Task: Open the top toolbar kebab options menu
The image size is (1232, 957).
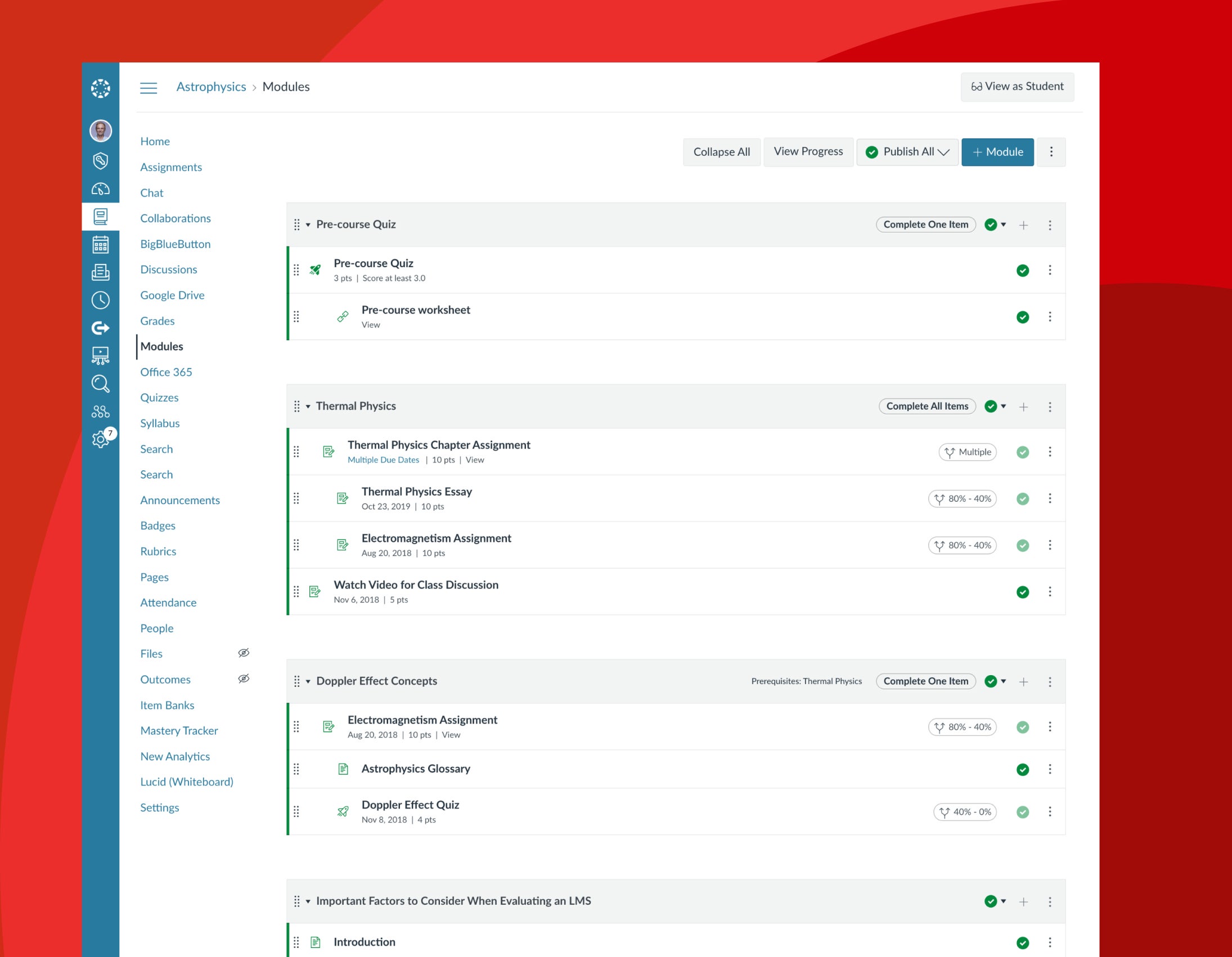Action: (1051, 152)
